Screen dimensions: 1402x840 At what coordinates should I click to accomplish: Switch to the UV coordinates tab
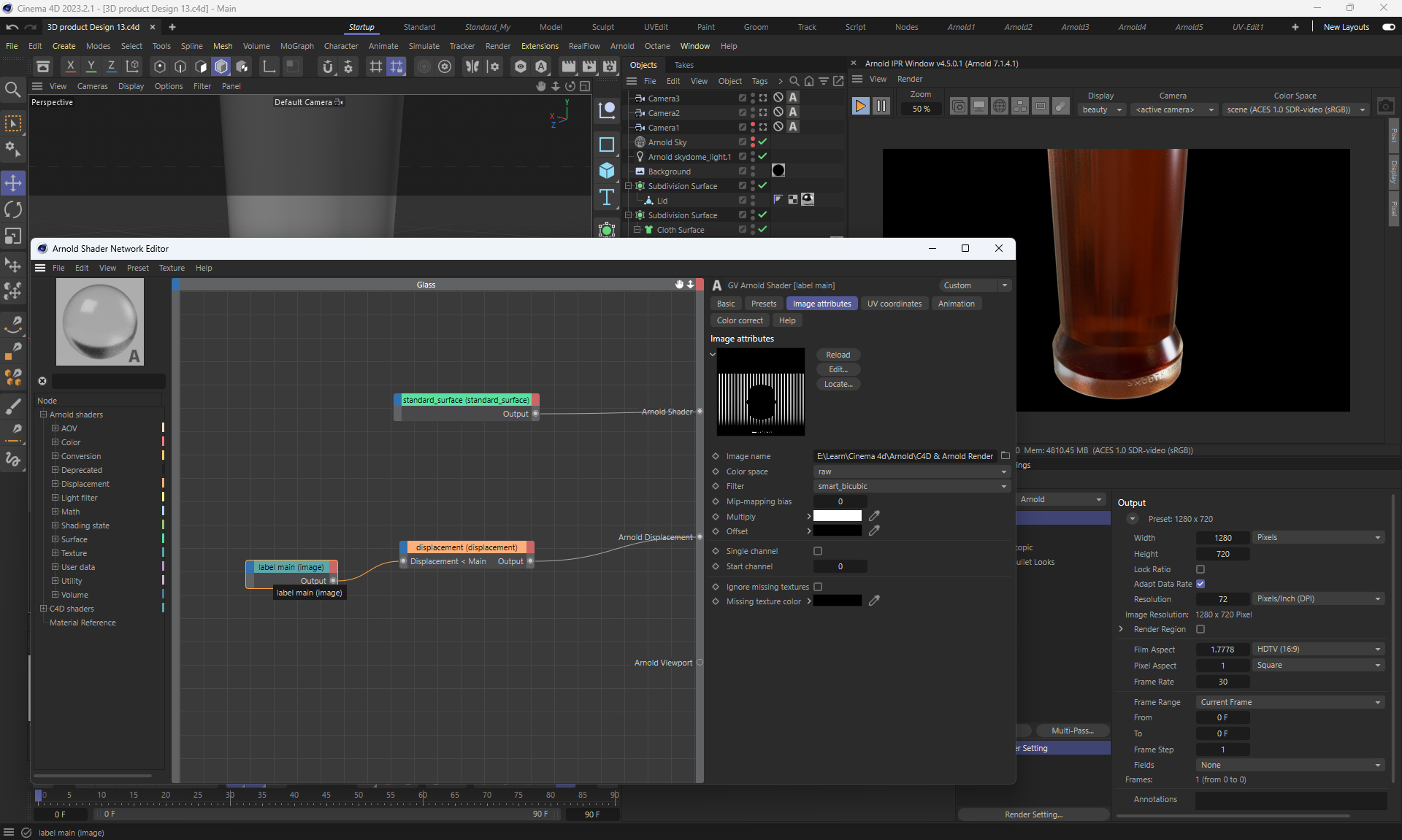pos(894,304)
